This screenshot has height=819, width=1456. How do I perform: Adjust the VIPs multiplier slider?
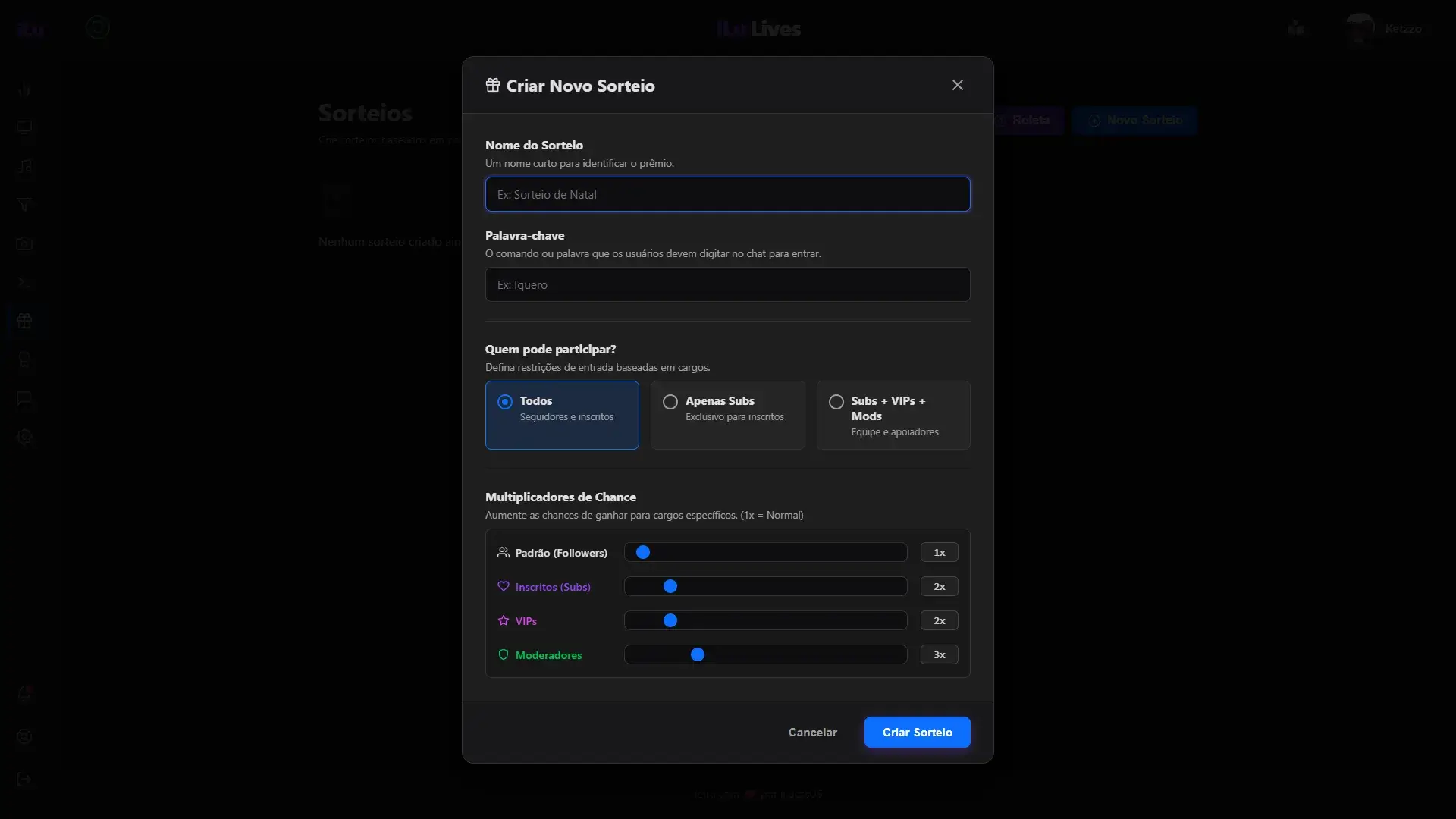click(765, 620)
